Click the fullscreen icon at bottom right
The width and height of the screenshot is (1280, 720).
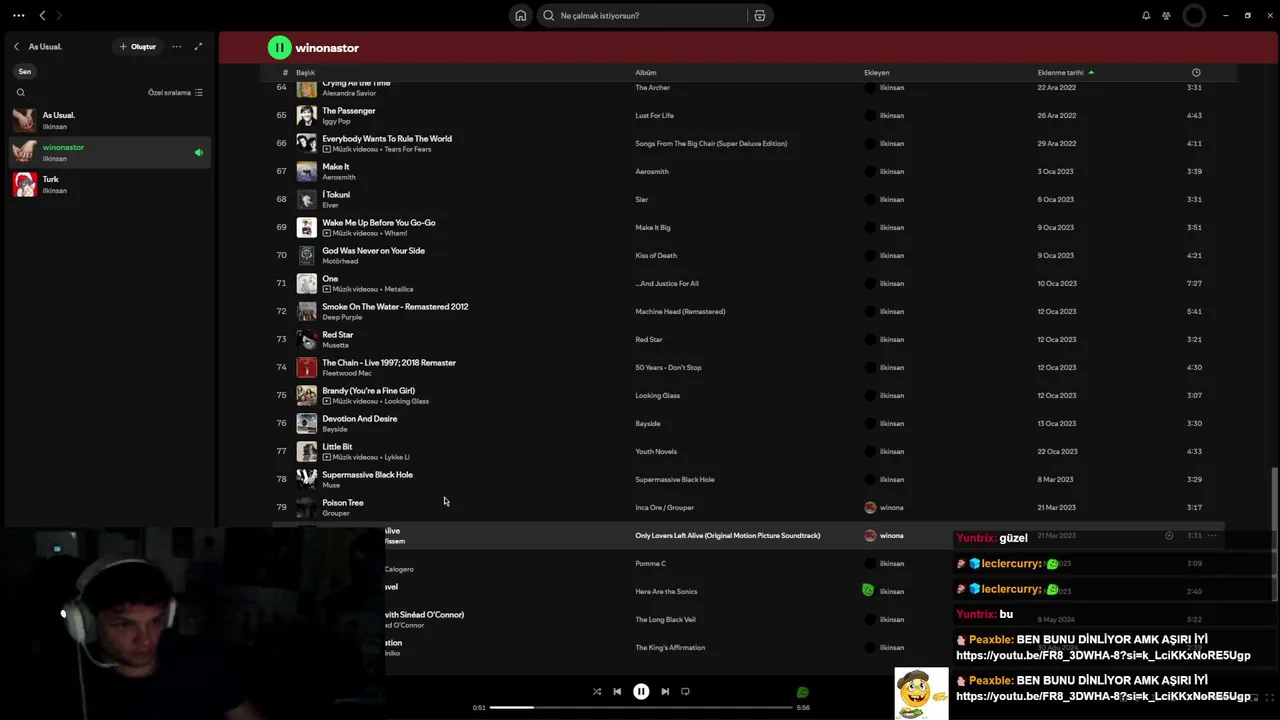pos(1270,697)
